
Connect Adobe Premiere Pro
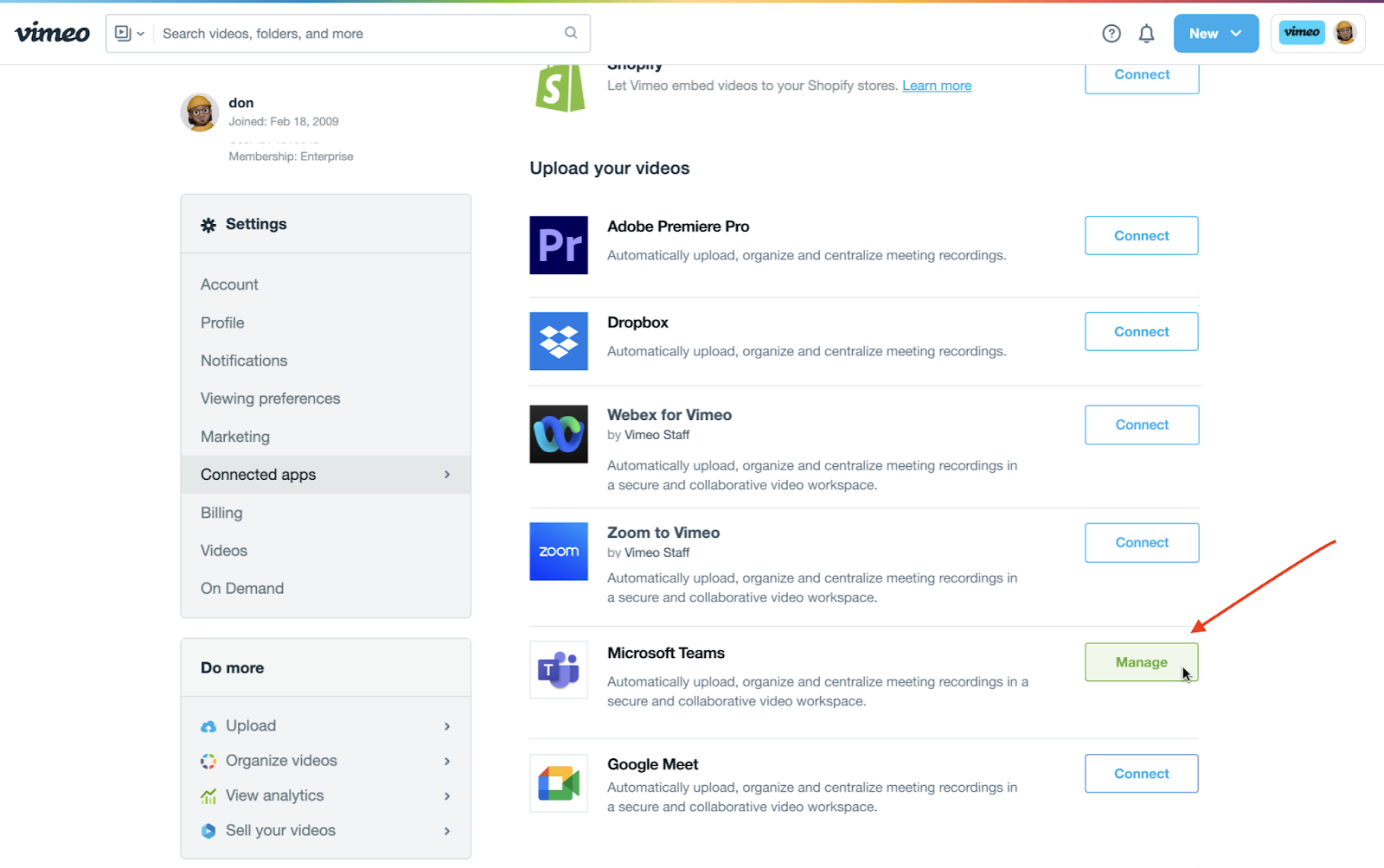(1142, 236)
